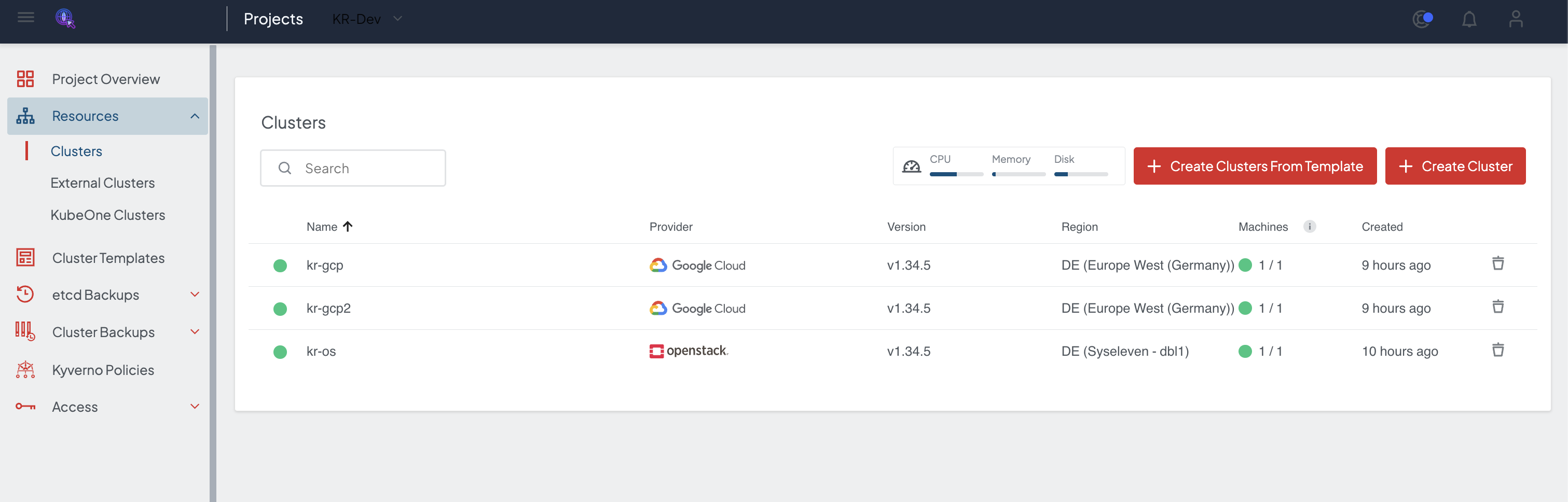This screenshot has width=1568, height=502.
Task: Expand the etcd Backups section
Action: tap(195, 295)
